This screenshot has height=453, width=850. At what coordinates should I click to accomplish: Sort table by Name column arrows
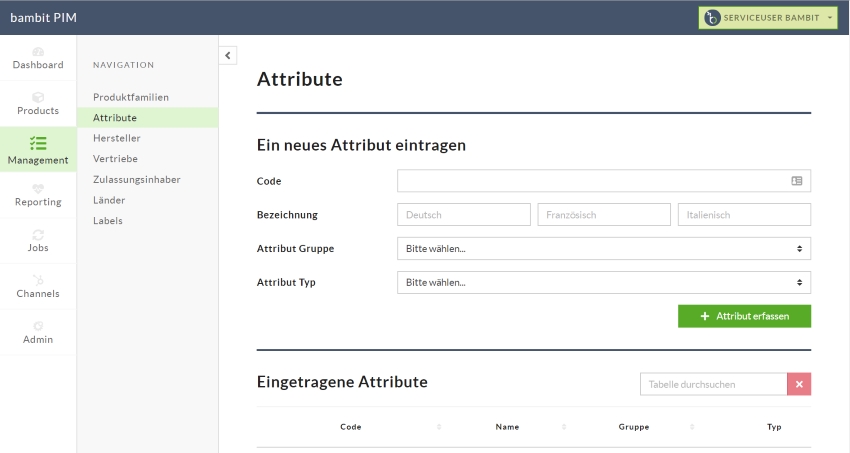click(564, 427)
